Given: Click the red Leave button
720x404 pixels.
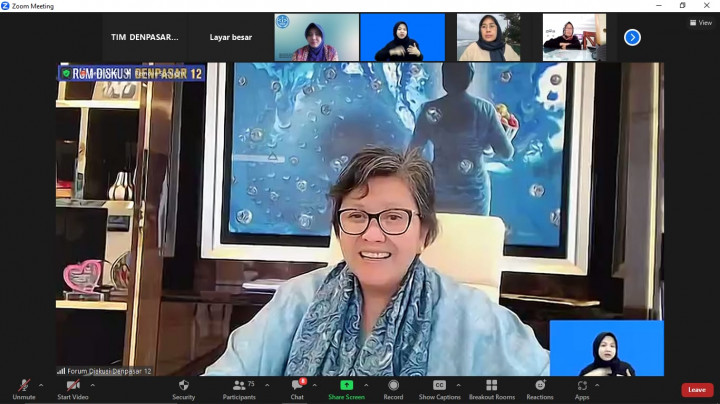Looking at the screenshot, I should click(697, 390).
